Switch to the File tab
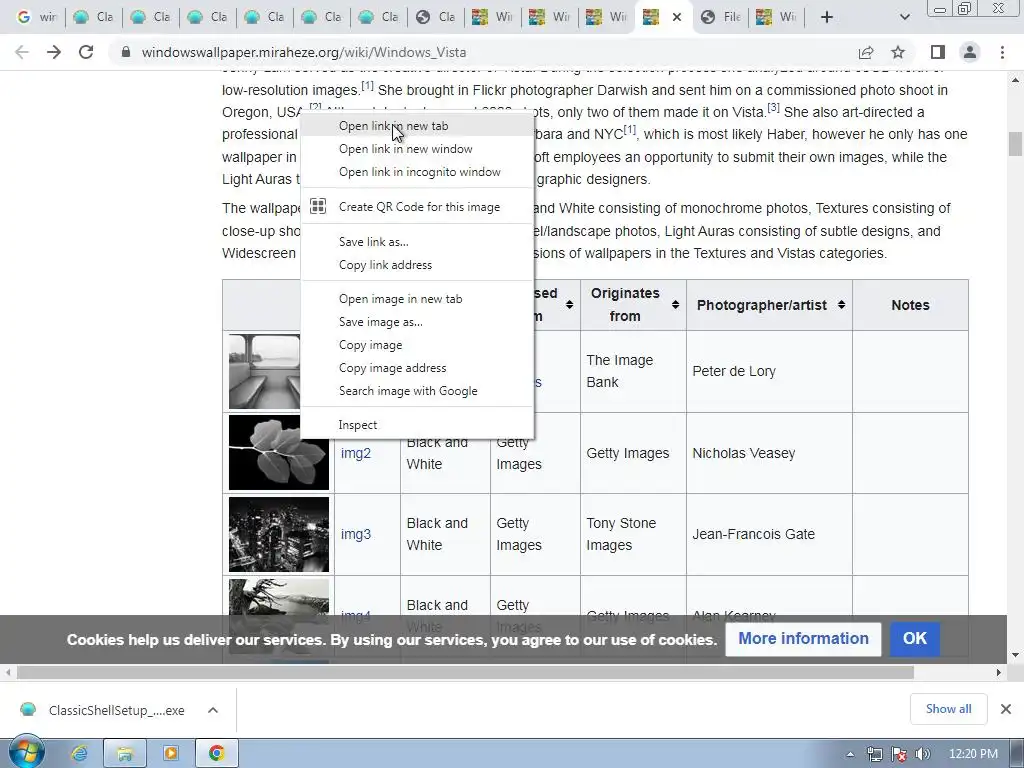This screenshot has width=1024, height=768. tap(720, 17)
